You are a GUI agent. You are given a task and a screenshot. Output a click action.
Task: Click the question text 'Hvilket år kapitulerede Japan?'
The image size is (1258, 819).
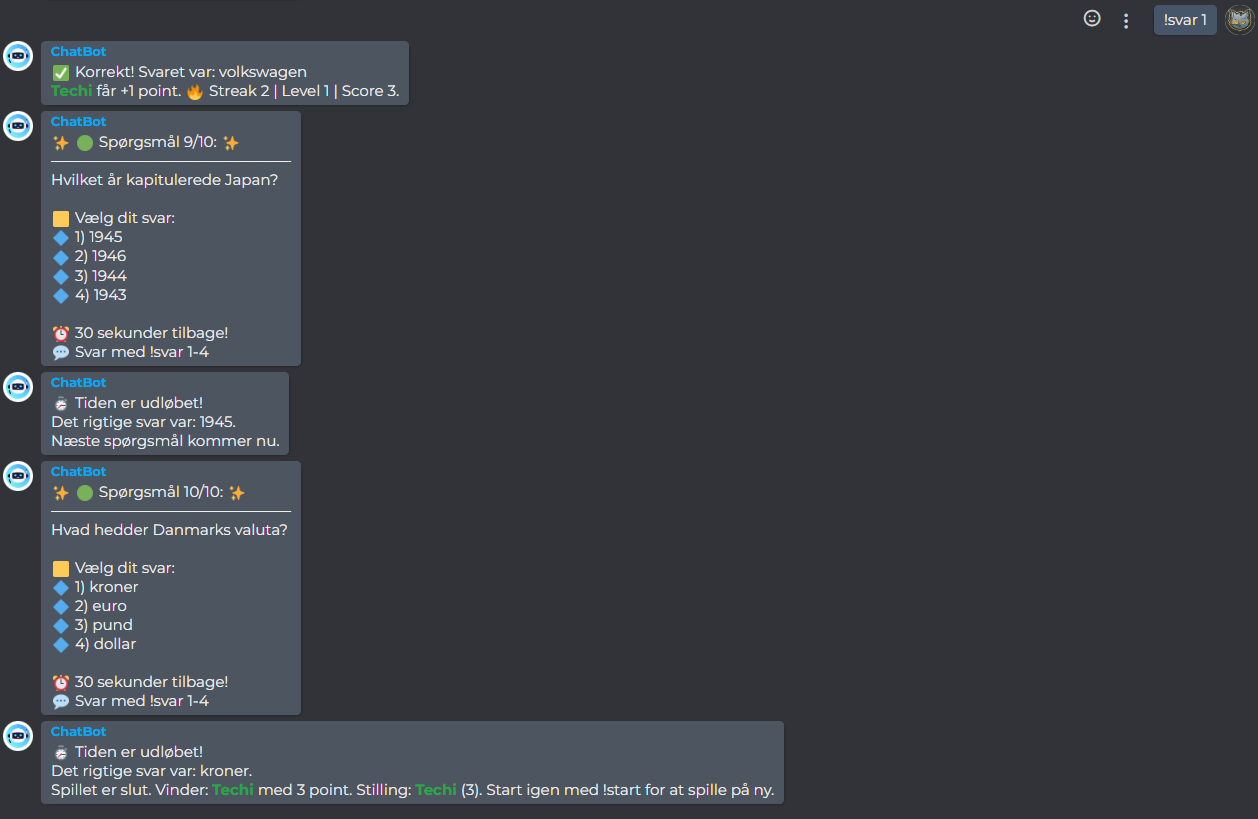pyautogui.click(x=165, y=180)
